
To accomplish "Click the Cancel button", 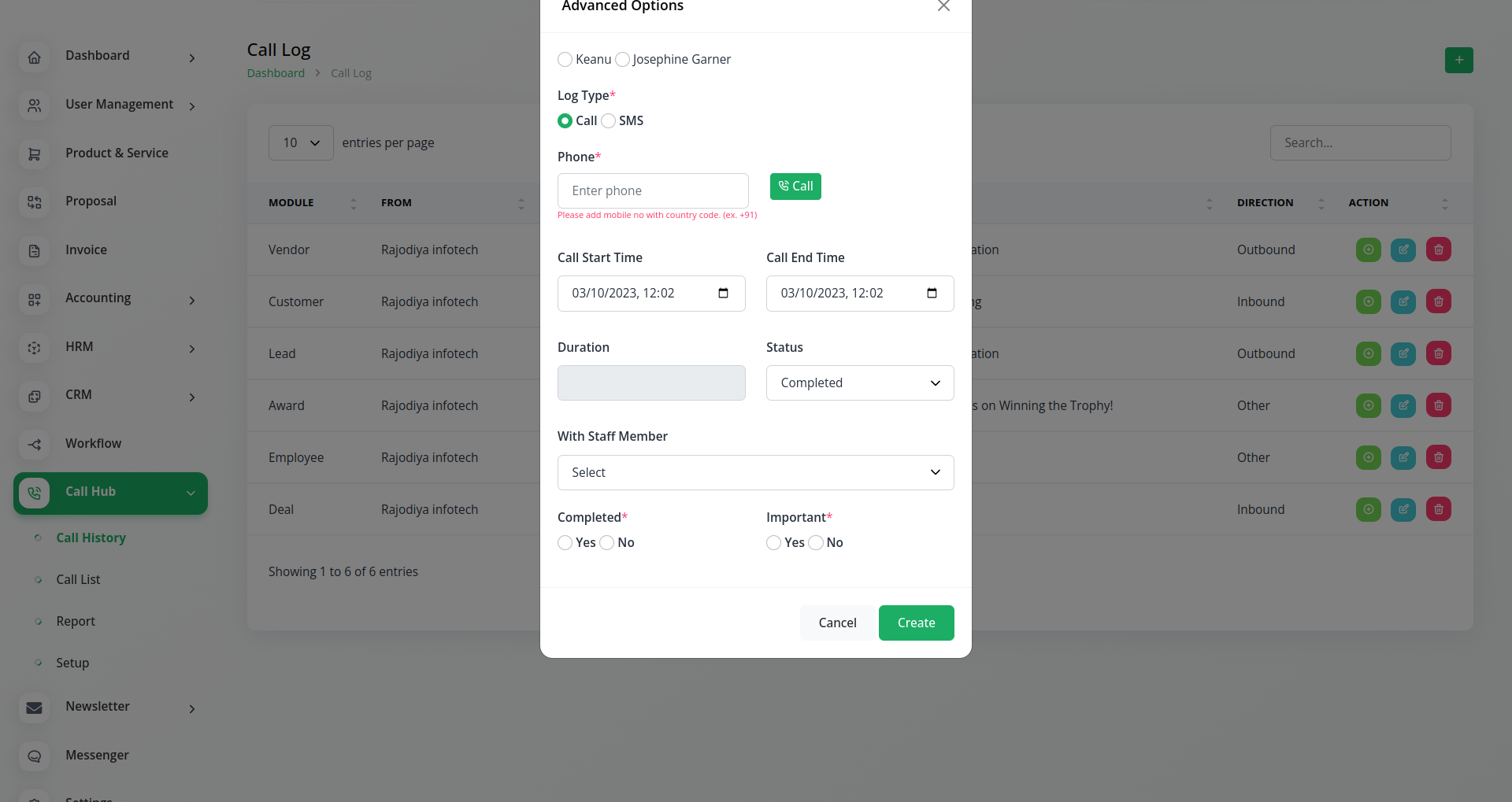I will (x=837, y=623).
